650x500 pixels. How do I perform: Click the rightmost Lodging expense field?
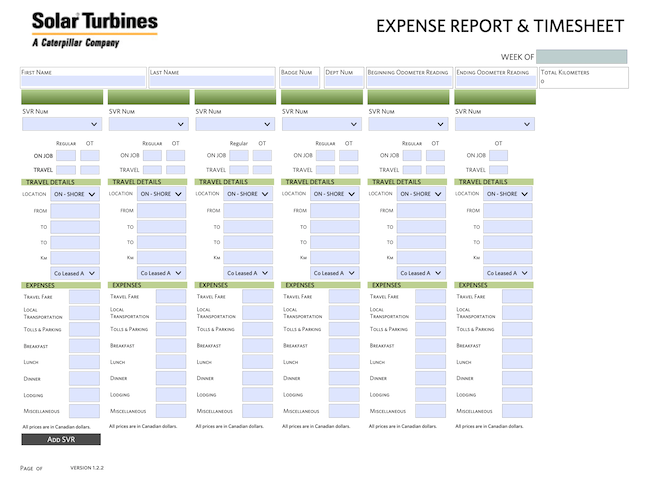(517, 395)
